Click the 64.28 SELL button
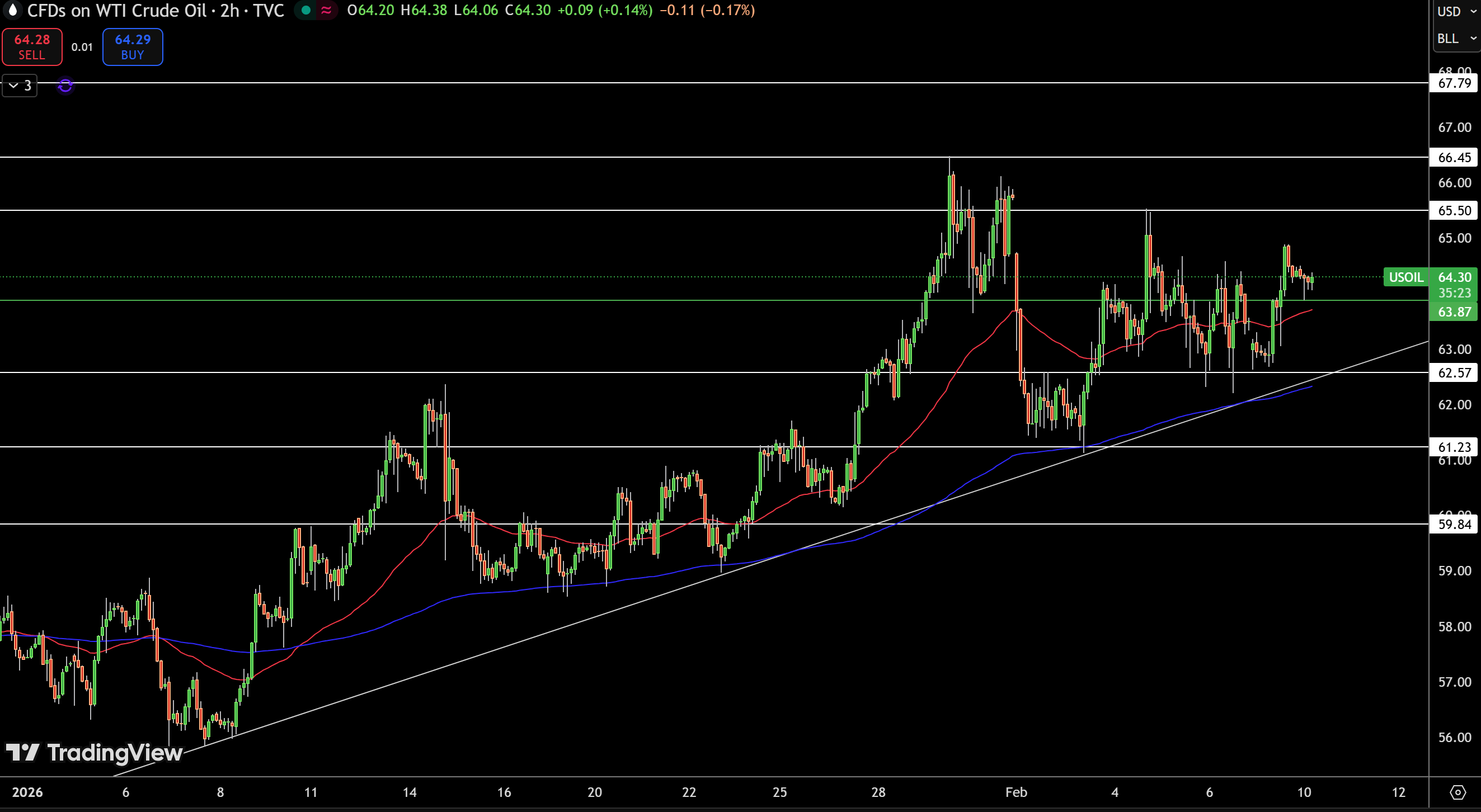This screenshot has width=1481, height=812. 32,46
